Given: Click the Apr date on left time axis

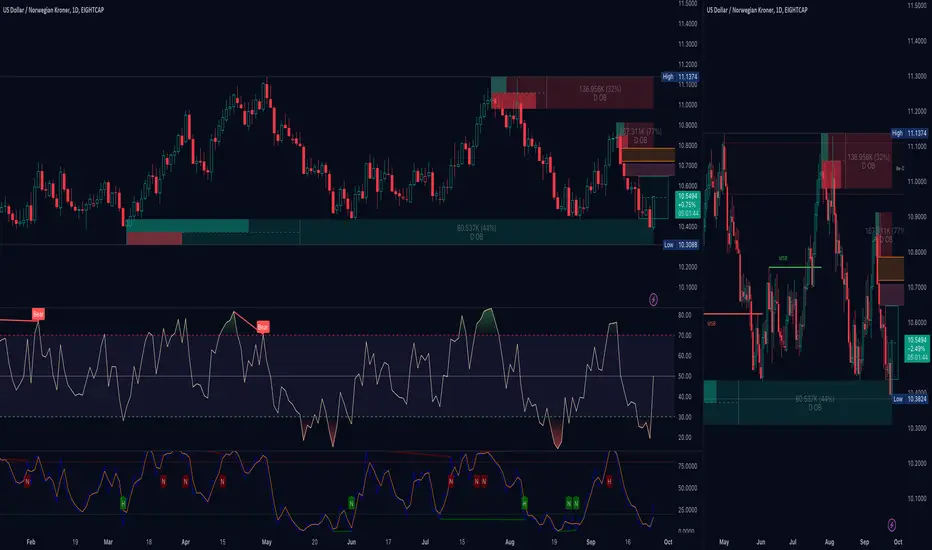Looking at the screenshot, I should [185, 542].
